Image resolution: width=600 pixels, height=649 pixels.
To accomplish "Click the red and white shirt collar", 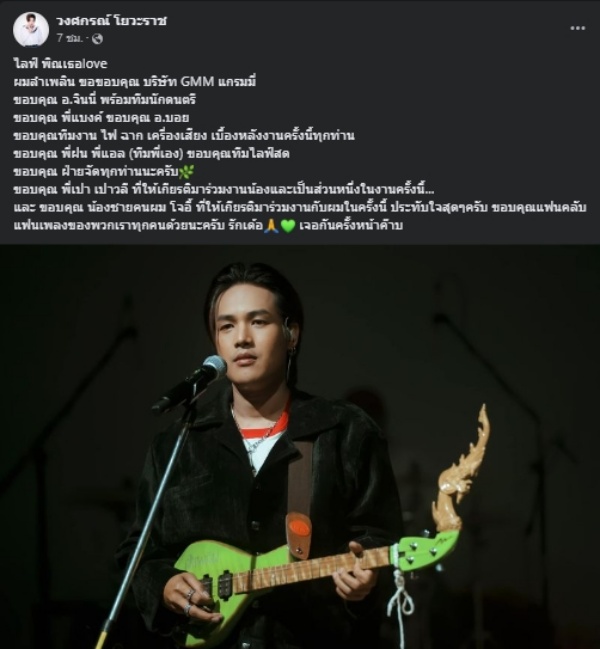I will click(x=265, y=426).
